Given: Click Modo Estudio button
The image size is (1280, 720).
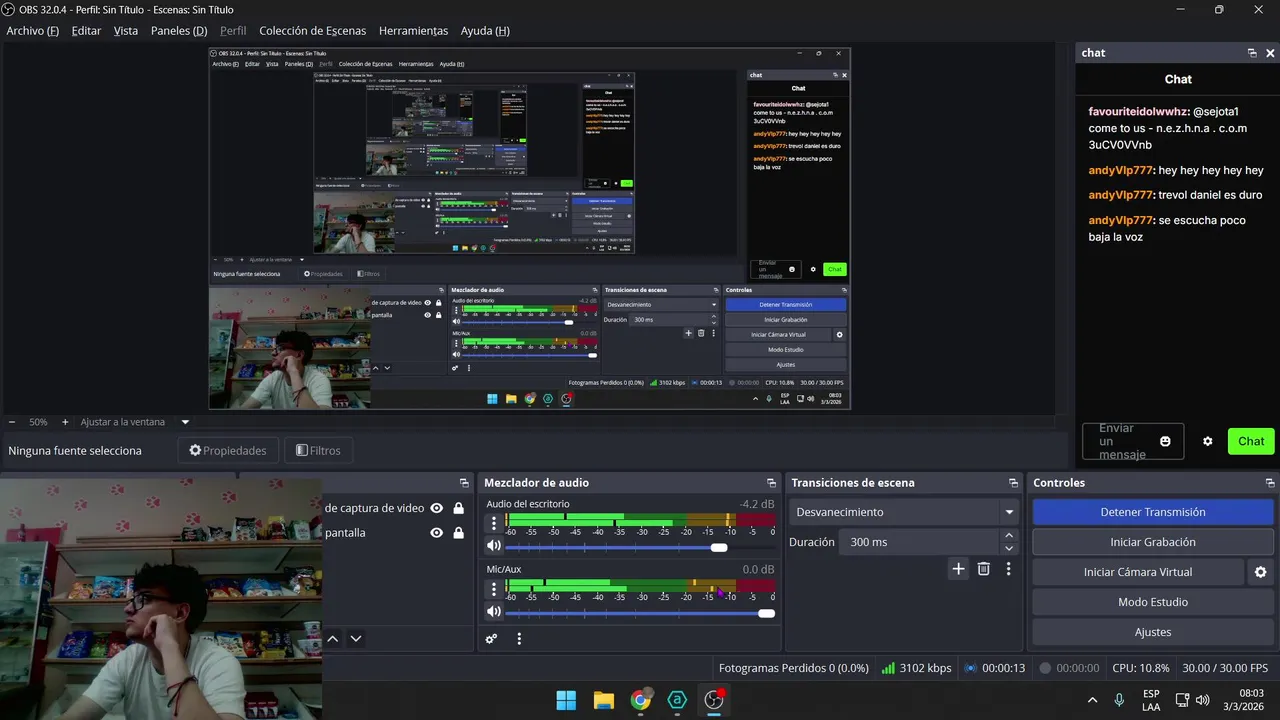Looking at the screenshot, I should click(x=1153, y=602).
